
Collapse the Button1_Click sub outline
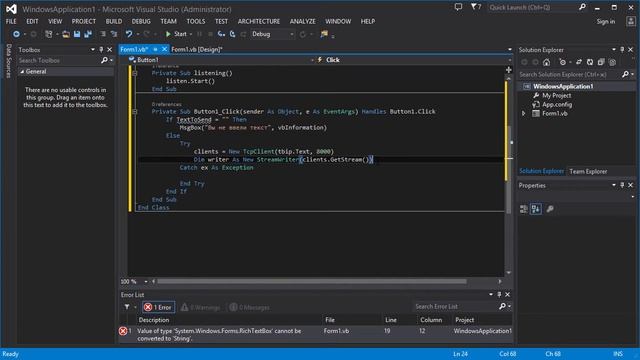tap(135, 111)
